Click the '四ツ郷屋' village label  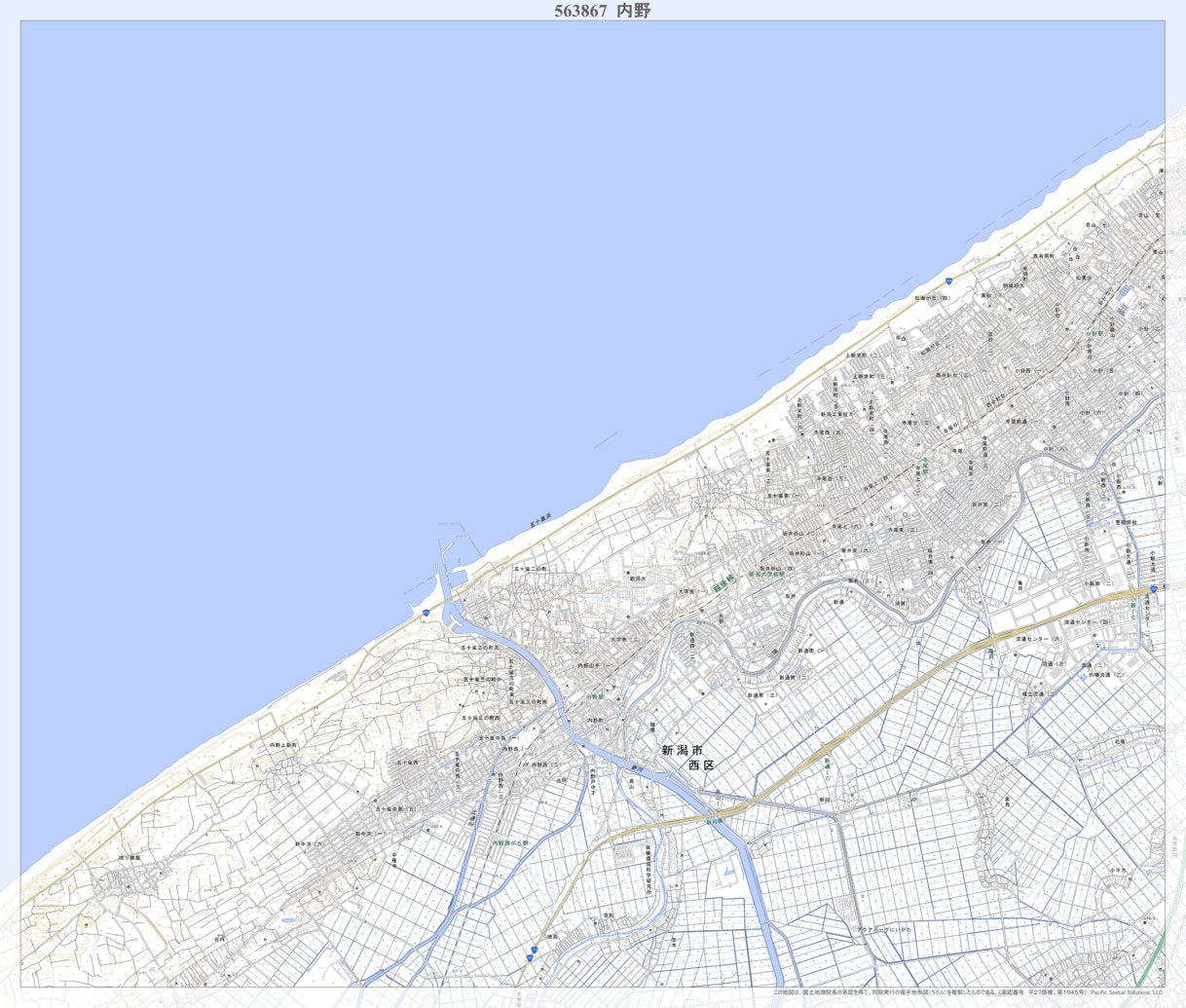click(130, 858)
